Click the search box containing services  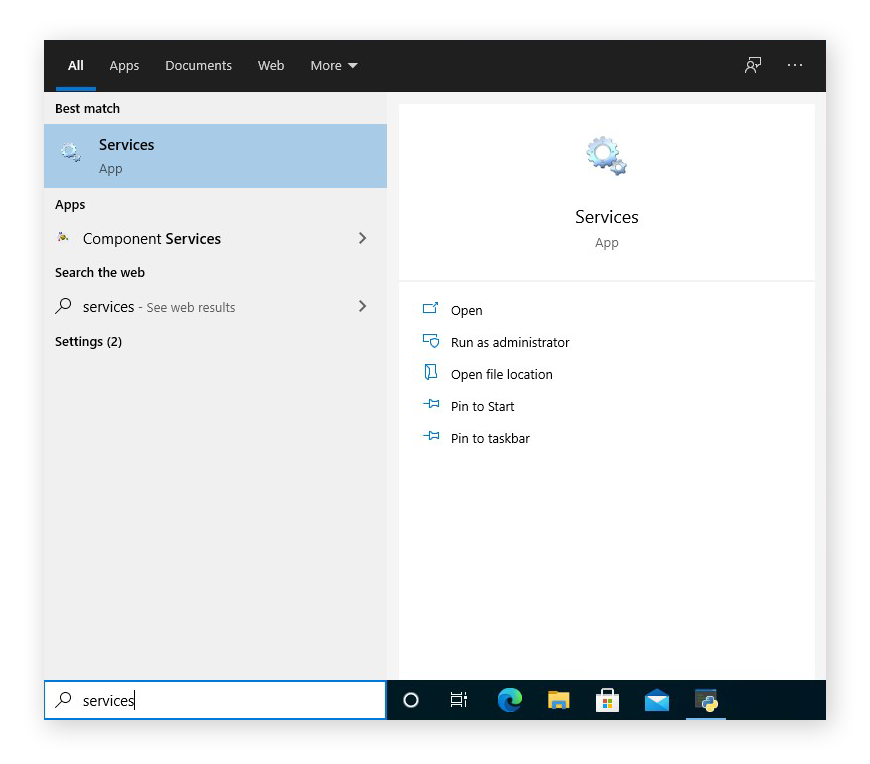[x=215, y=701]
